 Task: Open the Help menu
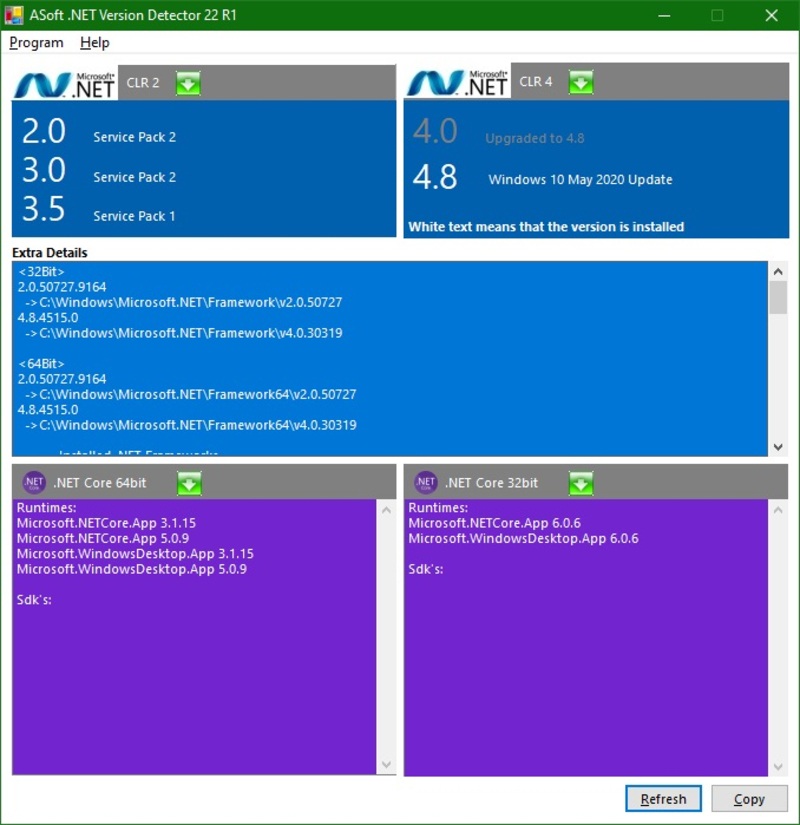(95, 43)
